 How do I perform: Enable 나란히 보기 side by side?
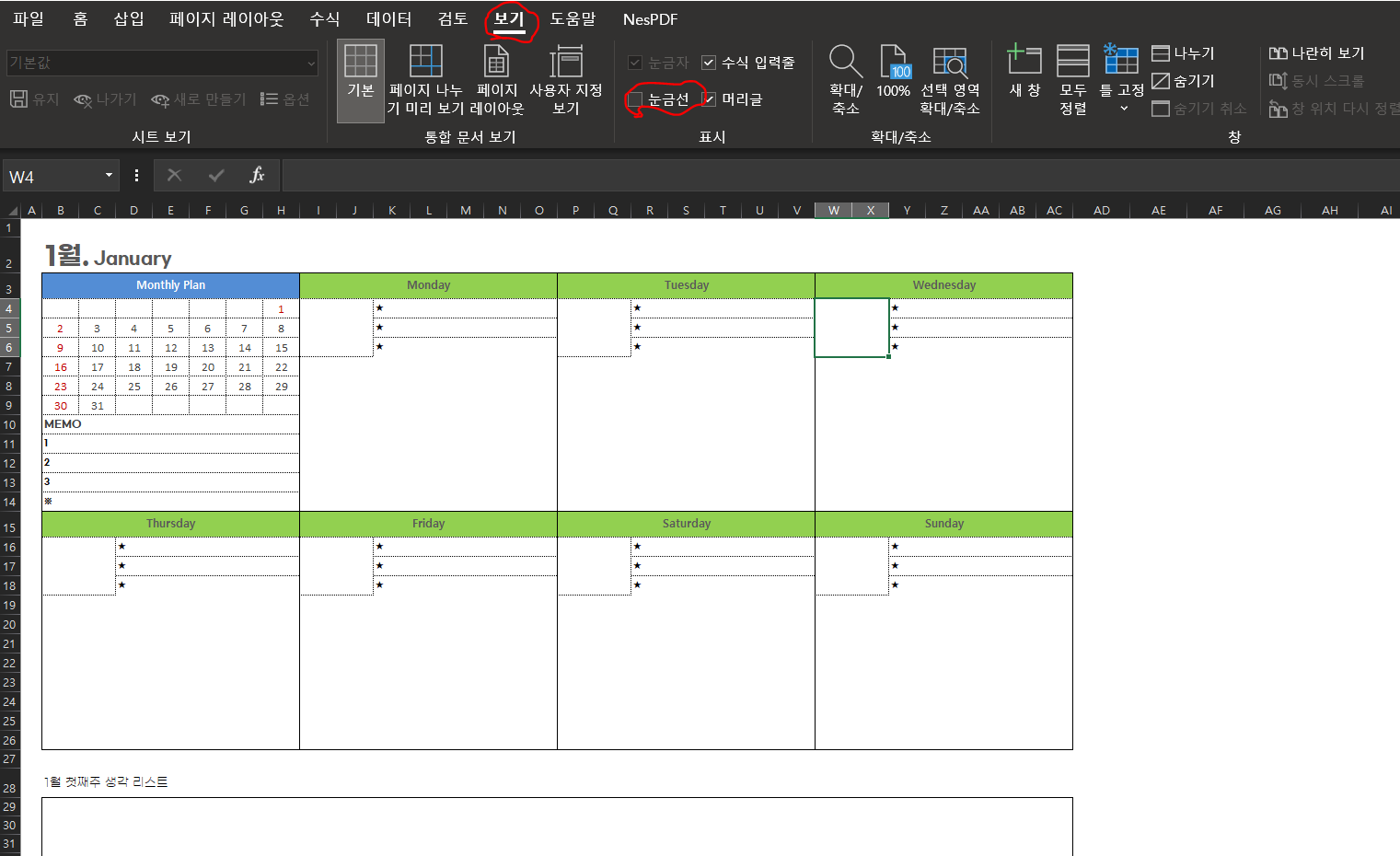click(x=1317, y=53)
